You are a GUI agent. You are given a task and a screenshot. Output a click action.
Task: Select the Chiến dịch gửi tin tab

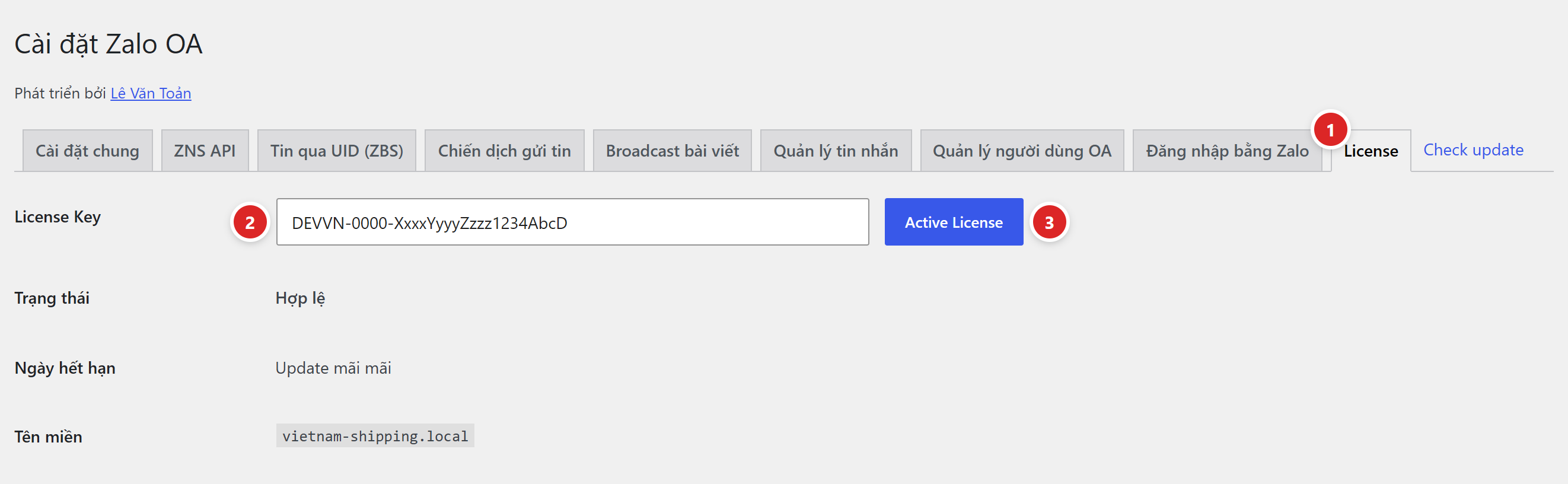pos(504,151)
